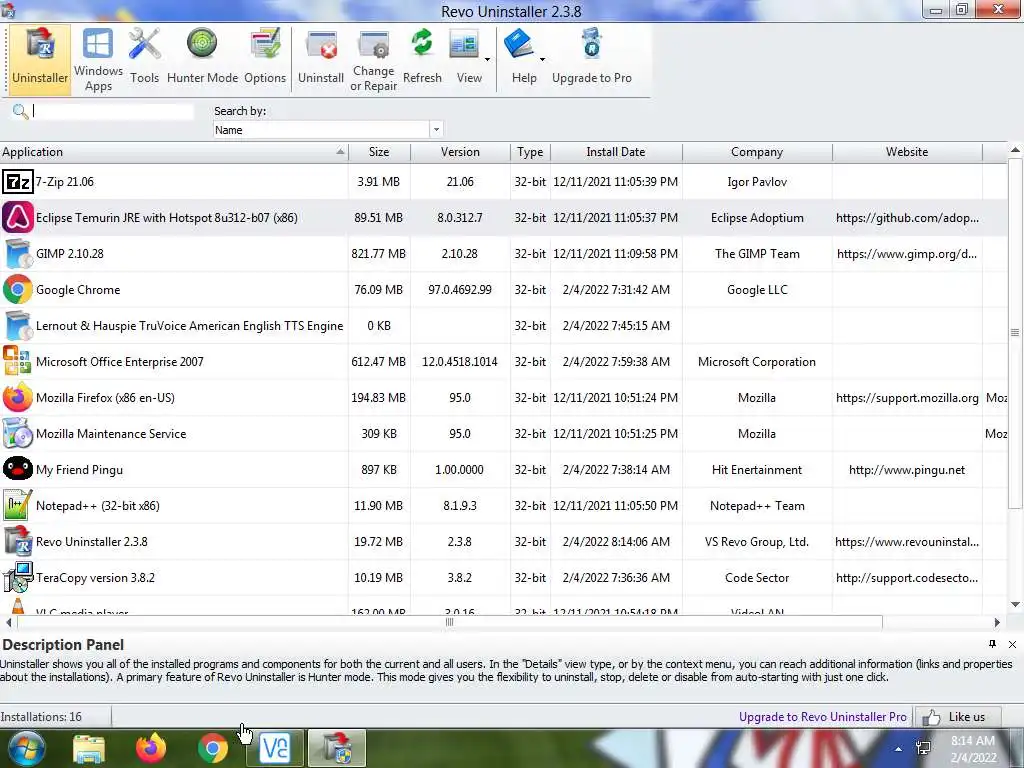
Task: Sort by the Website column header
Action: click(x=907, y=152)
